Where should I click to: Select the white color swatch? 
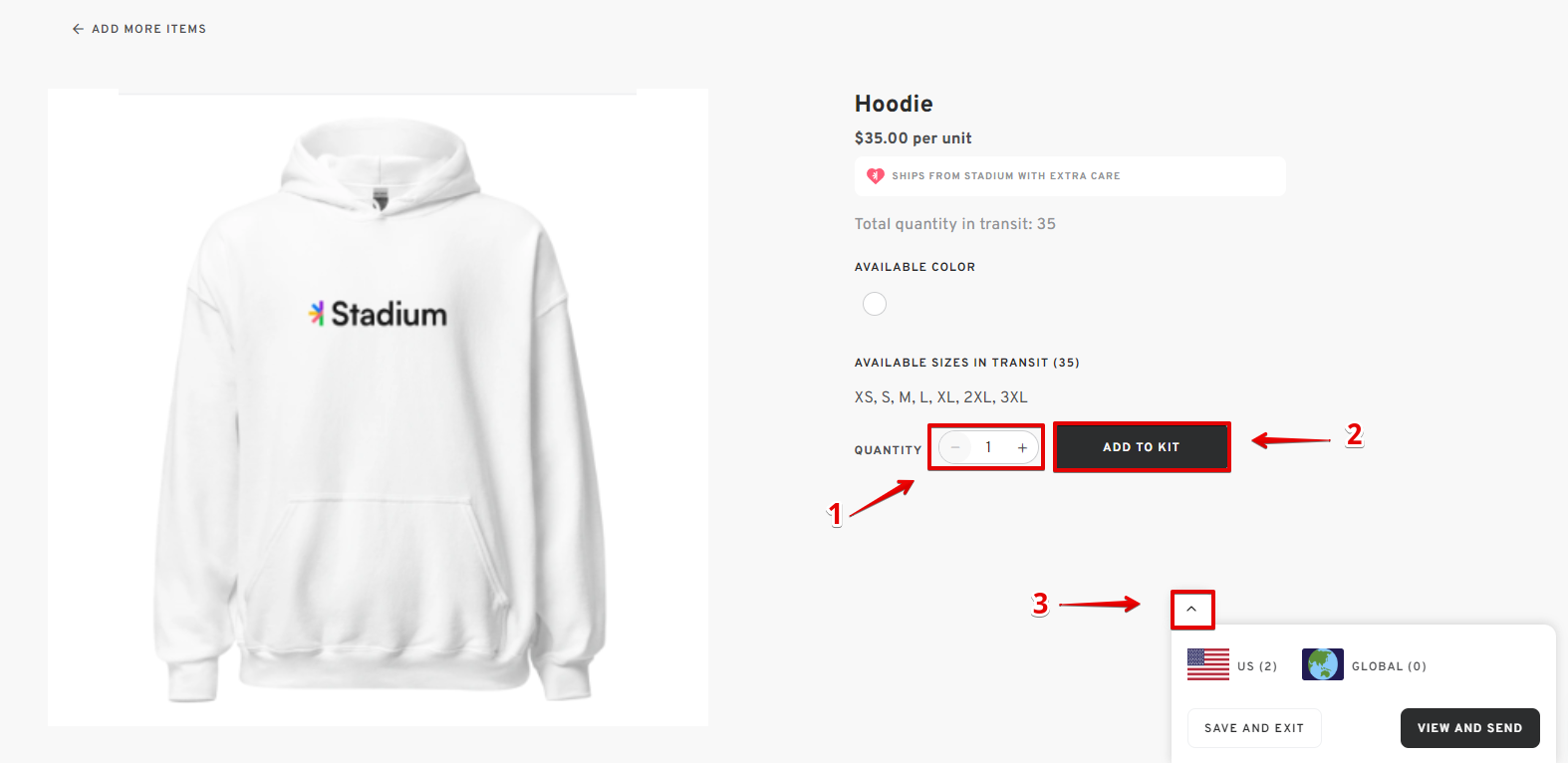[x=875, y=304]
